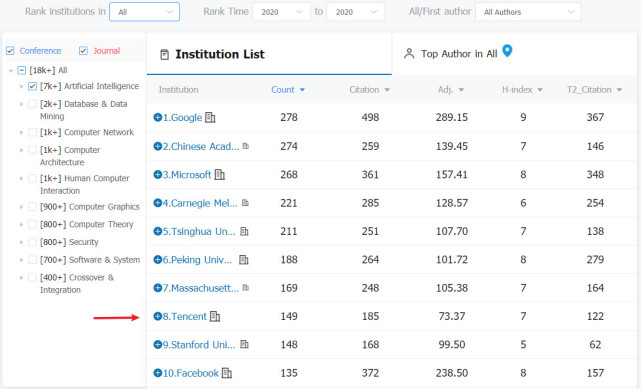Click the building icon beside Peking University
This screenshot has height=389, width=641.
click(x=244, y=259)
